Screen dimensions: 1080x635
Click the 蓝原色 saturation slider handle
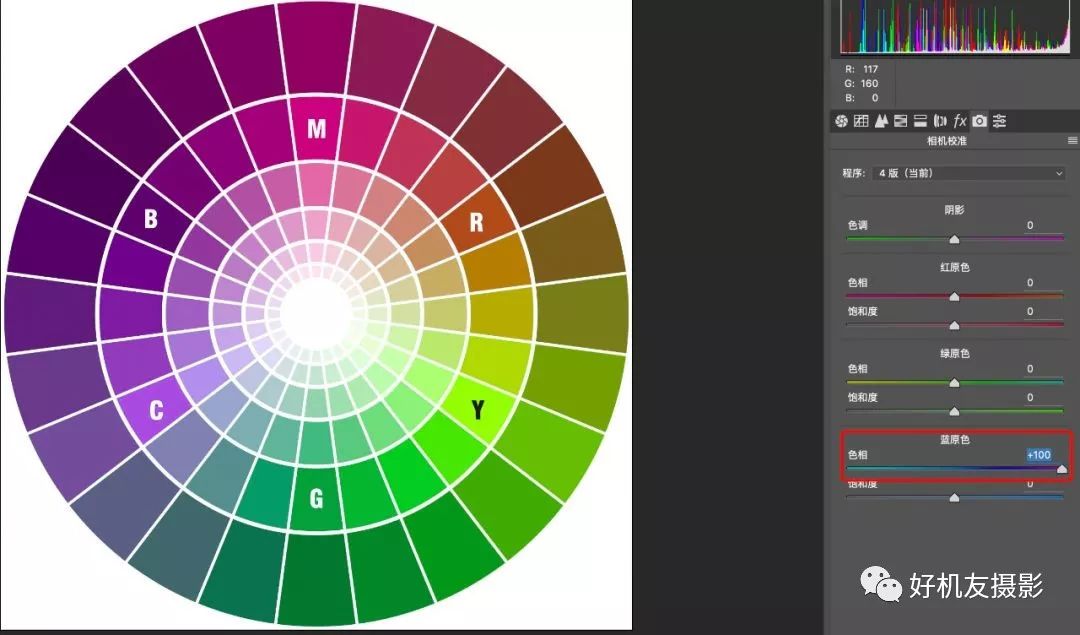(x=955, y=497)
